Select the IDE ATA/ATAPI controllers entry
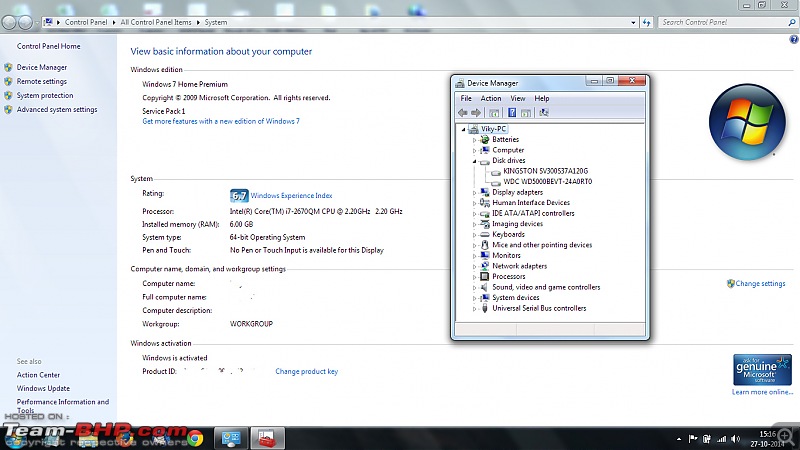 pos(533,213)
